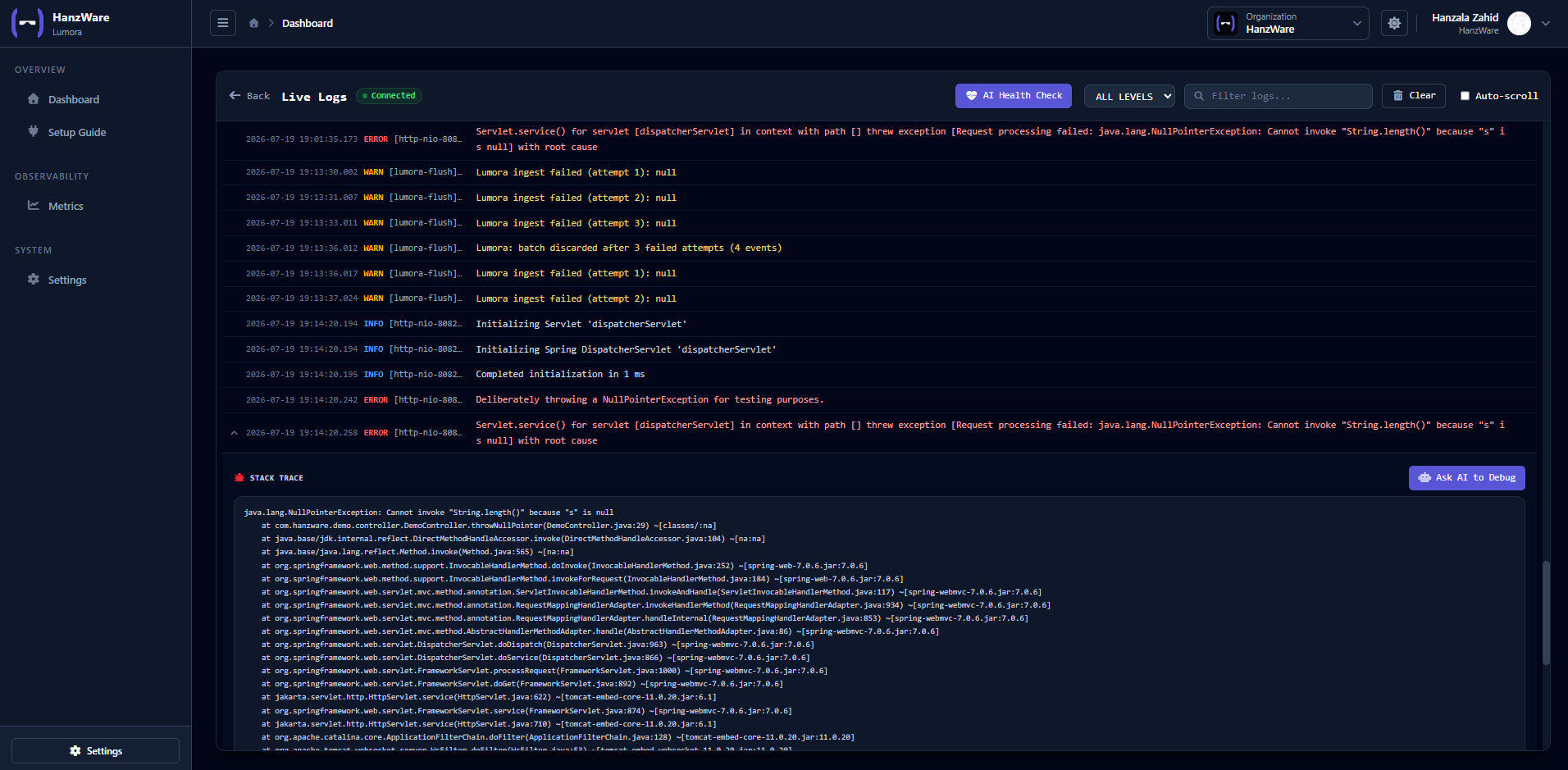Click the Setup Guide plug icon
Viewport: 1568px width, 770px height.
34,131
